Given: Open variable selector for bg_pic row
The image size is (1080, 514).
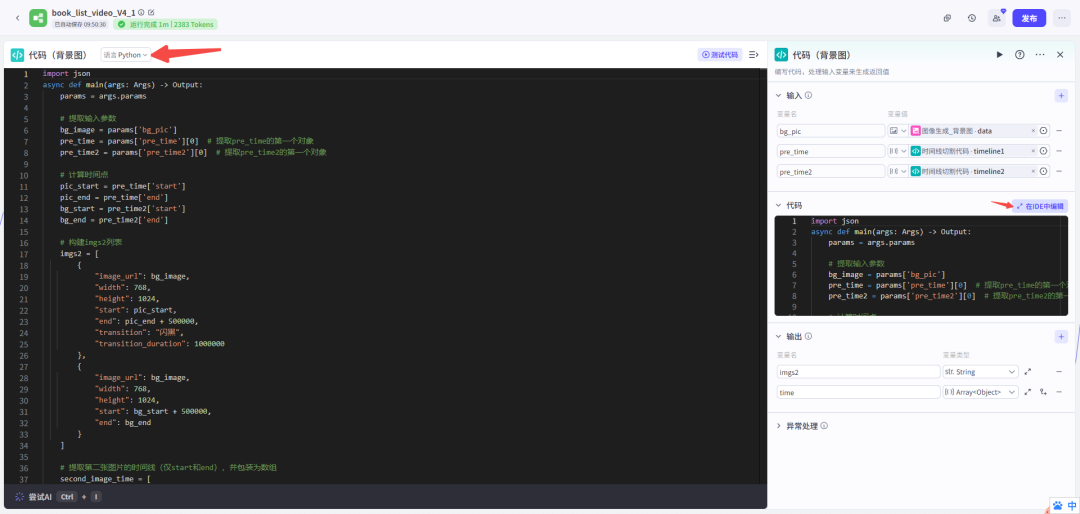Looking at the screenshot, I should (x=1043, y=131).
